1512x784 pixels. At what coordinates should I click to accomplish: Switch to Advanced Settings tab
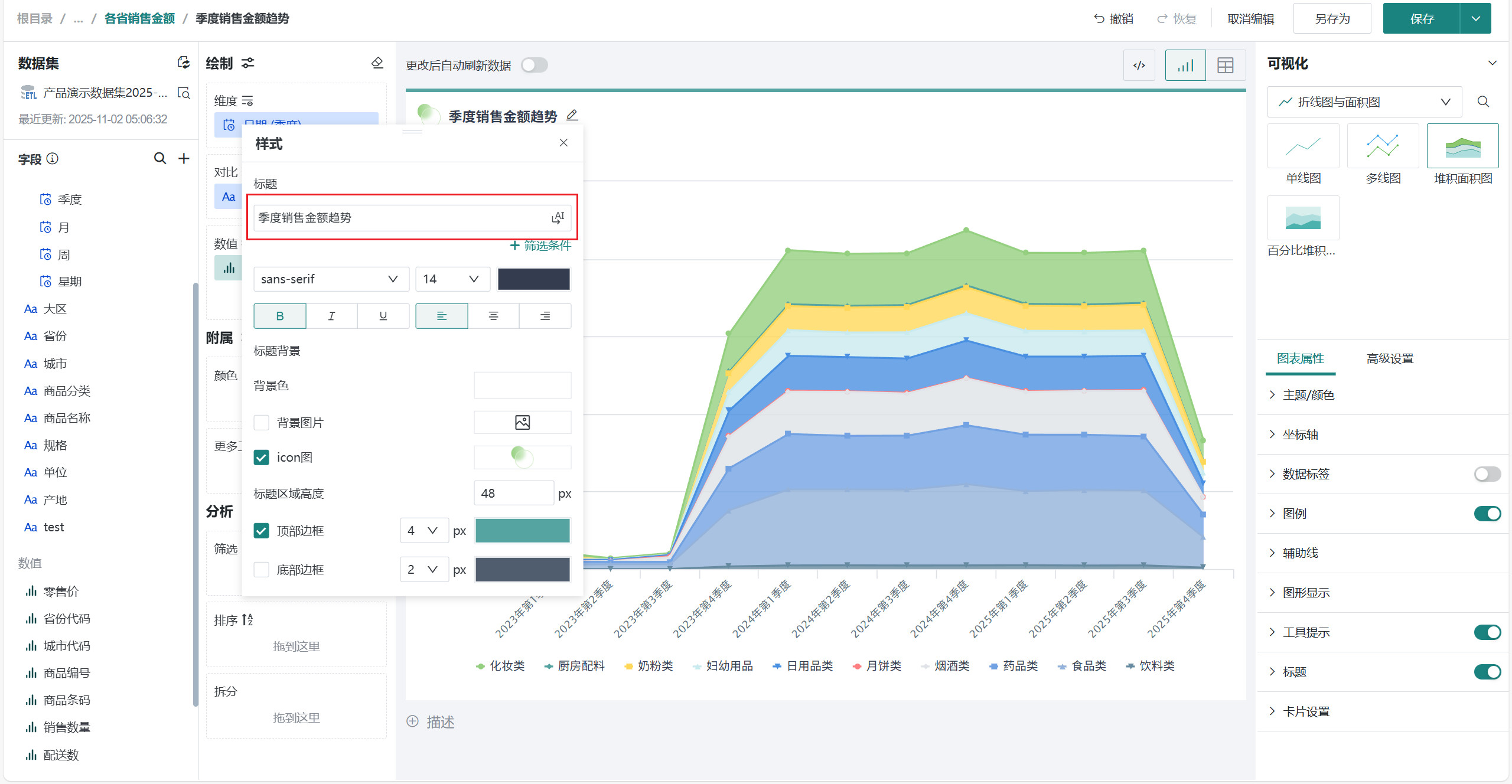[x=1390, y=358]
